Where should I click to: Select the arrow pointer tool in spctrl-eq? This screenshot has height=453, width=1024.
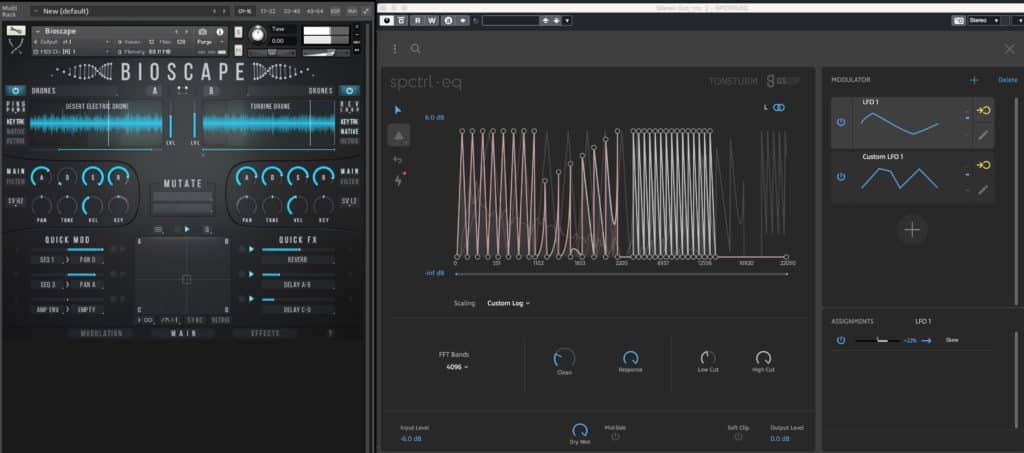coord(398,110)
